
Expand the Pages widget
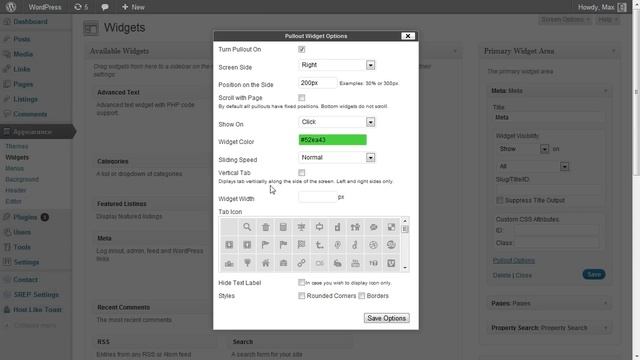coord(605,303)
